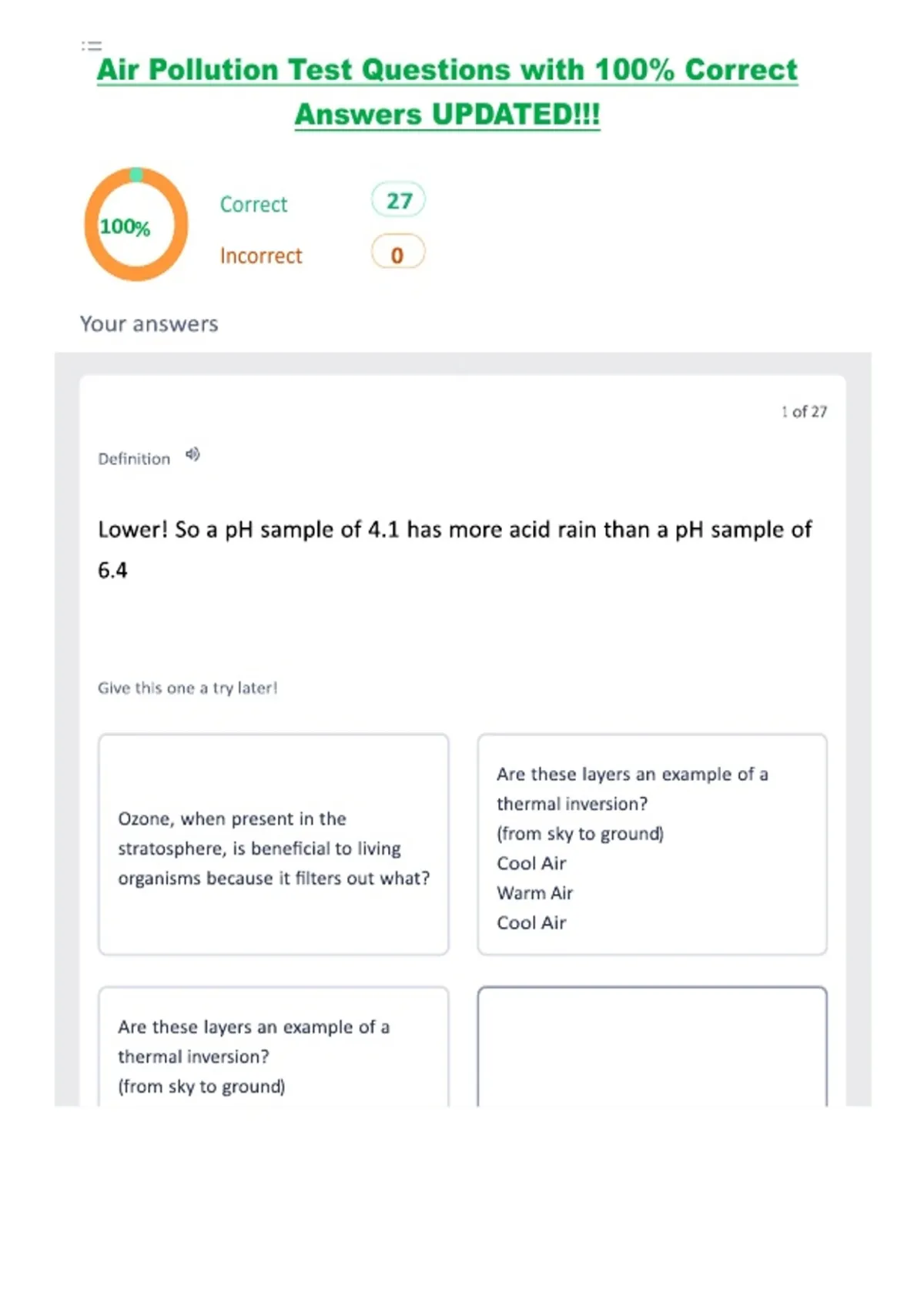The height and width of the screenshot is (1309, 924).
Task: Select the bottom-left thermal inversion answer card
Action: [273, 1046]
